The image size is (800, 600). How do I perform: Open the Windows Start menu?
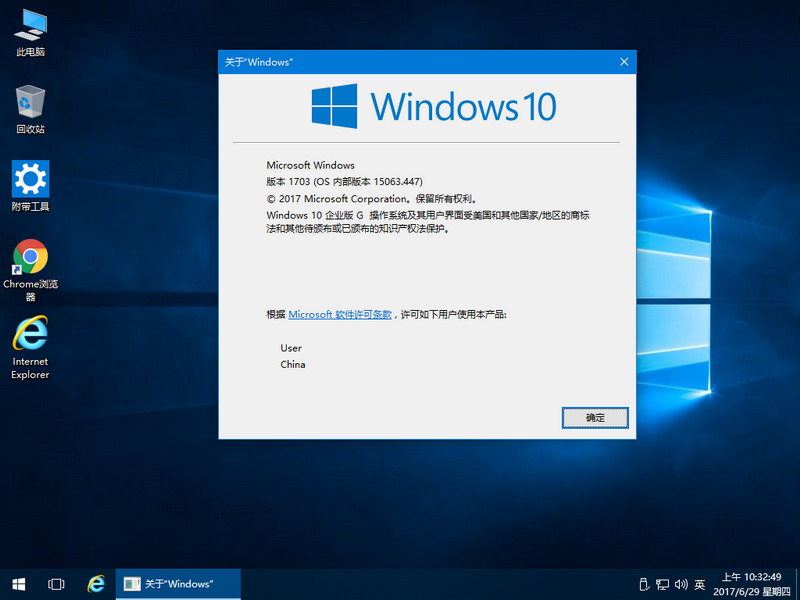pos(19,584)
